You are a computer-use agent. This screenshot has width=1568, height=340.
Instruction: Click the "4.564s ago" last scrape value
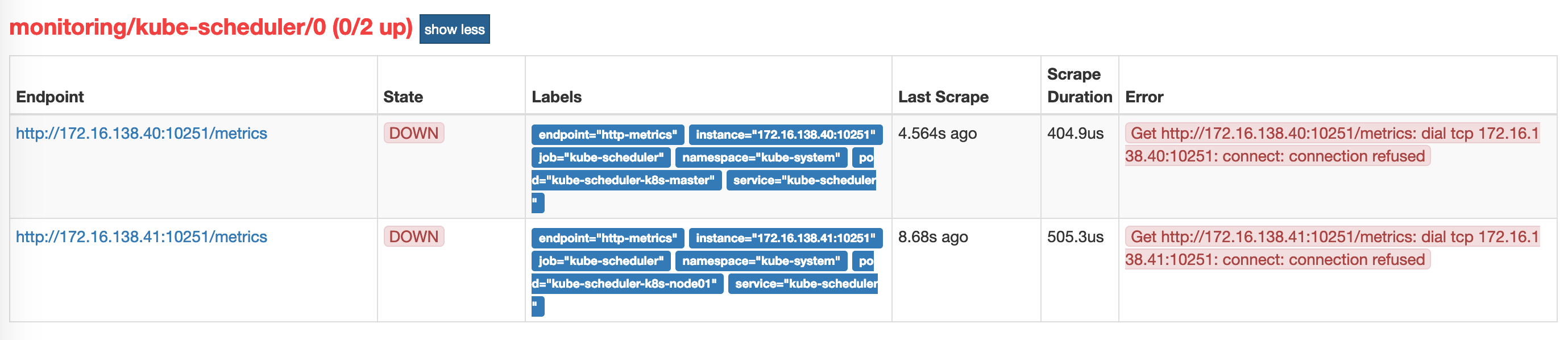click(x=938, y=133)
